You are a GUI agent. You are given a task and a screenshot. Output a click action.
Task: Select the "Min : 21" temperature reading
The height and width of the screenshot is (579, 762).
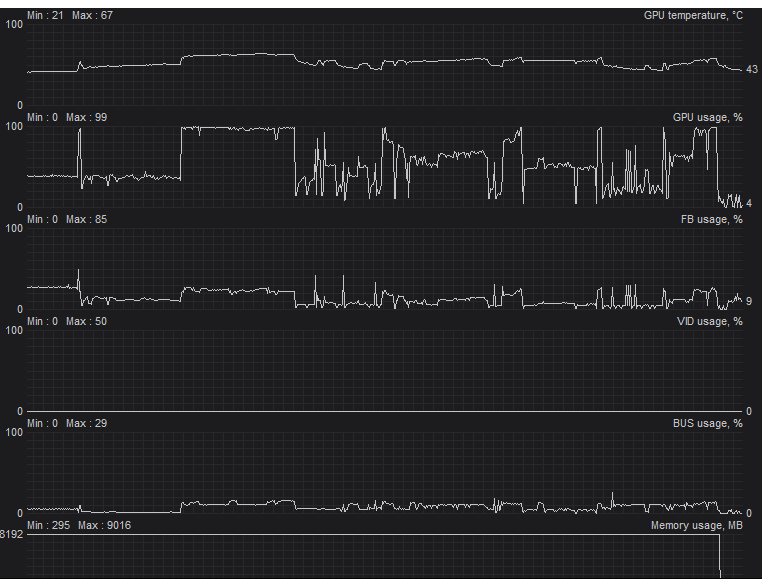(x=45, y=16)
